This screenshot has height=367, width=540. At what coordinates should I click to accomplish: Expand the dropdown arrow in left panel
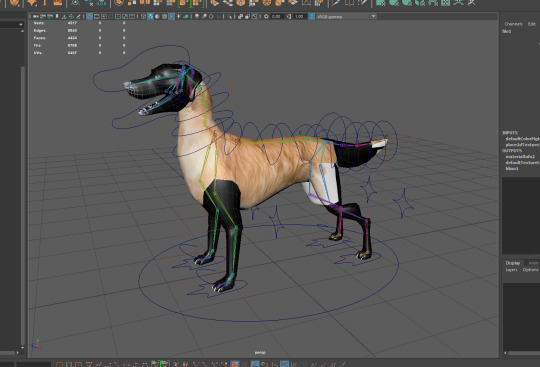[21, 24]
